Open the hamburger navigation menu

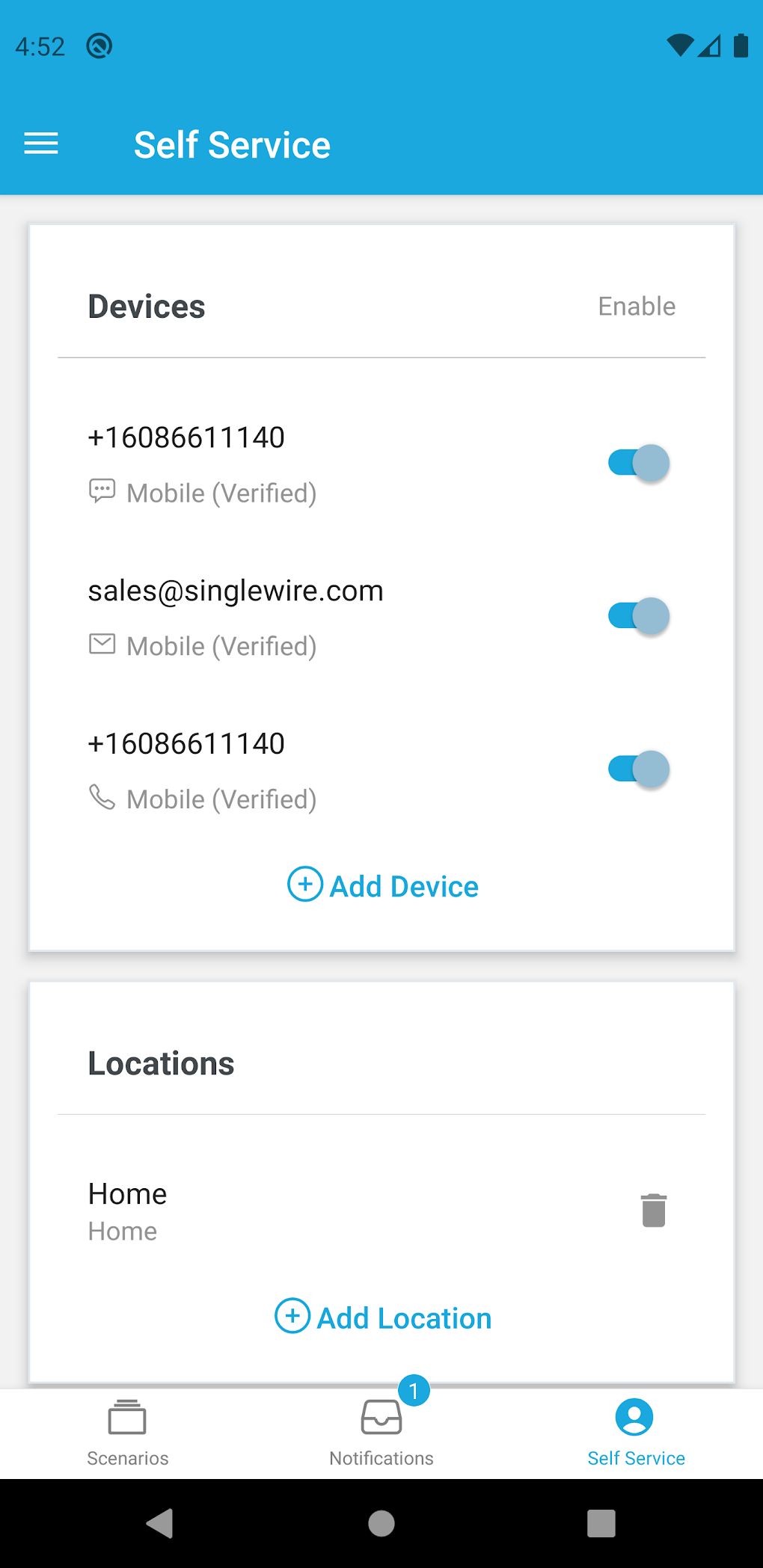pos(41,144)
